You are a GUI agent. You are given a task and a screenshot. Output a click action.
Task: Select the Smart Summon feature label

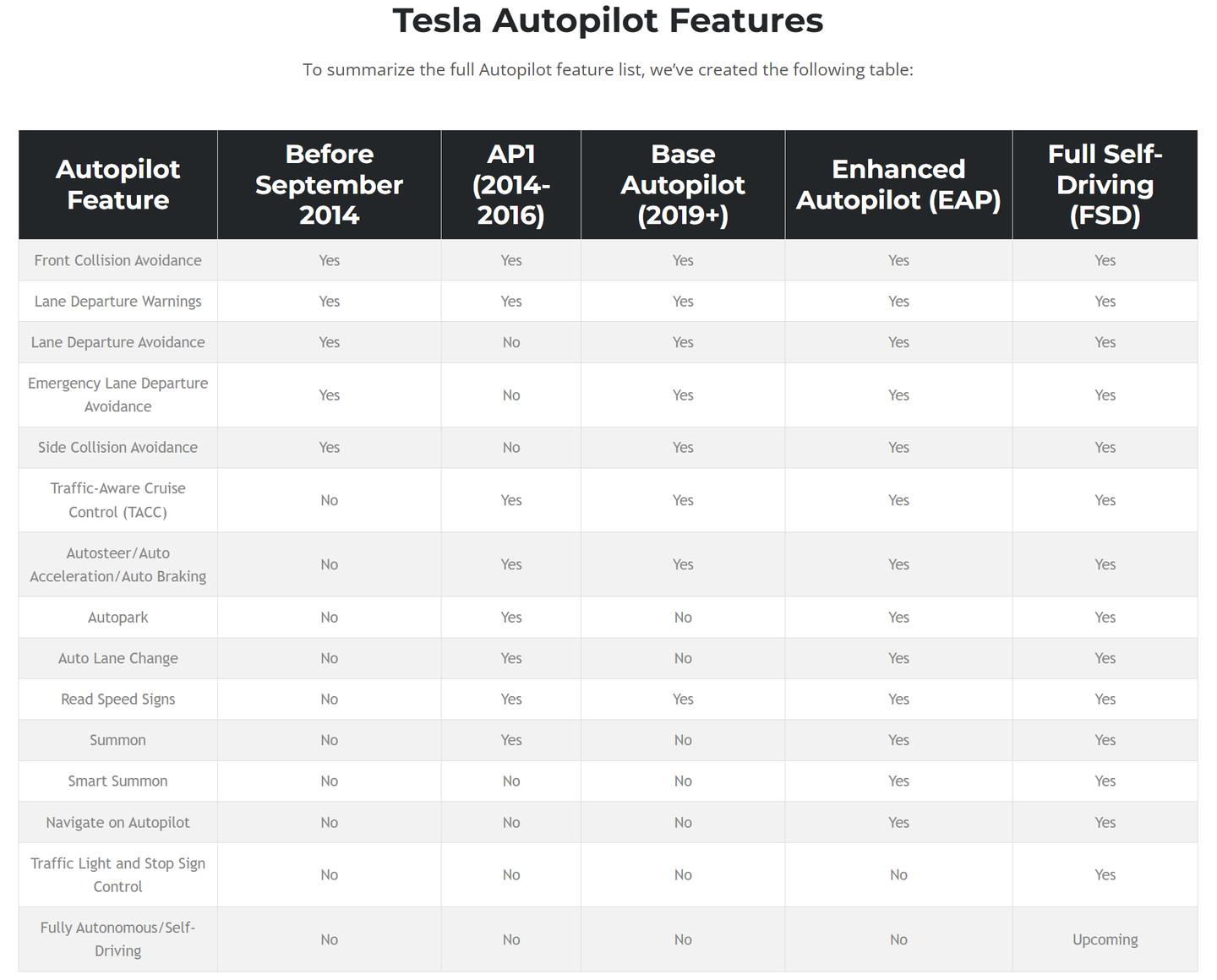click(x=118, y=781)
